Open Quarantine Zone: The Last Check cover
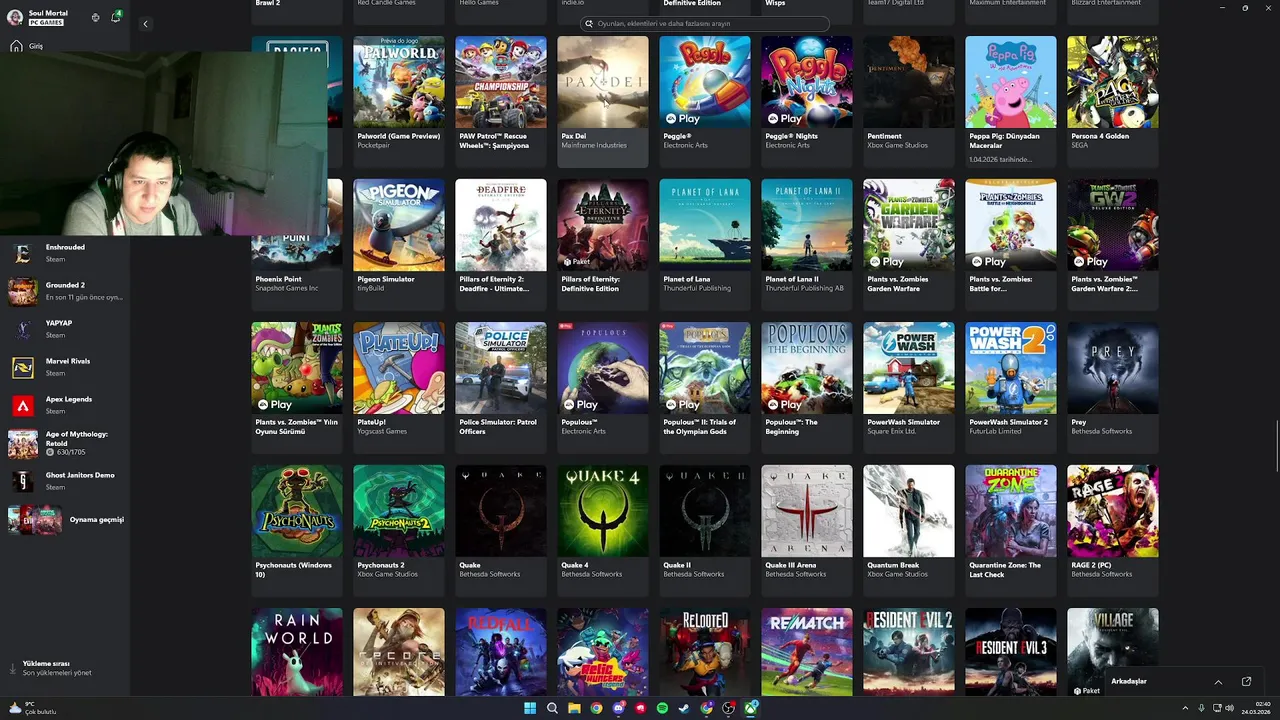The height and width of the screenshot is (720, 1280). pyautogui.click(x=1011, y=511)
